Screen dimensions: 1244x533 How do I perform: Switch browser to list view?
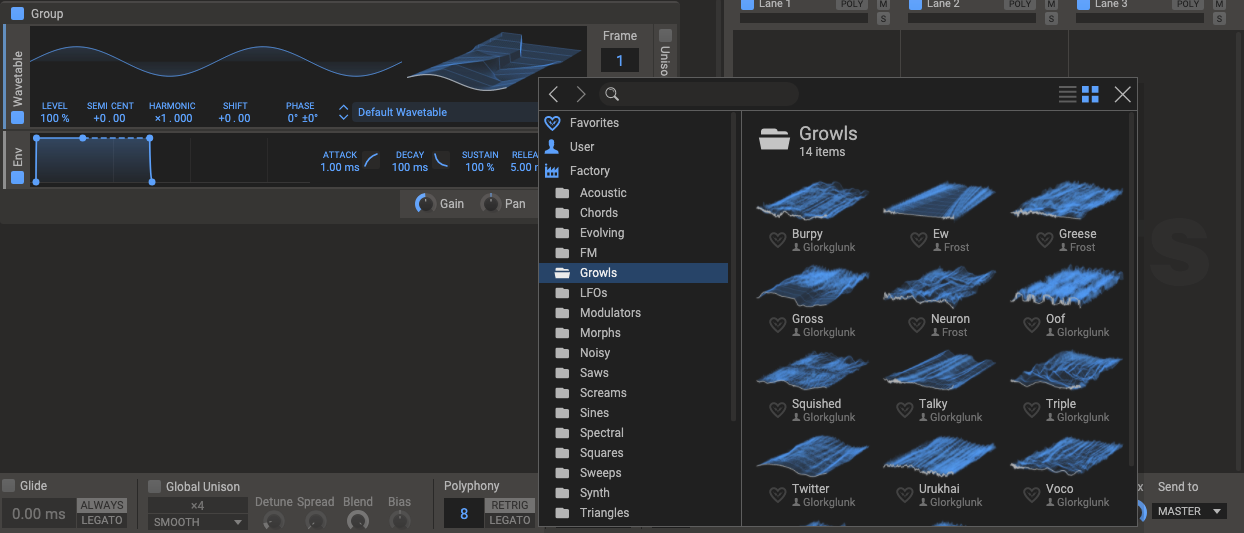point(1067,94)
